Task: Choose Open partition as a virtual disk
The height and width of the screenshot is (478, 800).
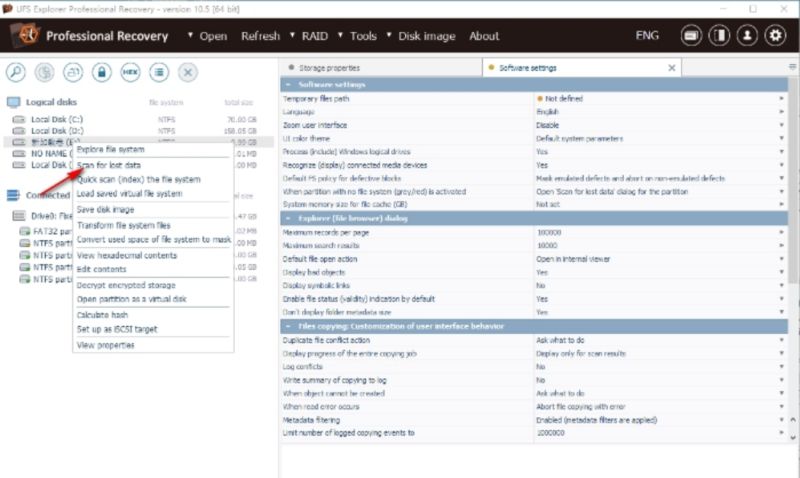Action: [132, 299]
